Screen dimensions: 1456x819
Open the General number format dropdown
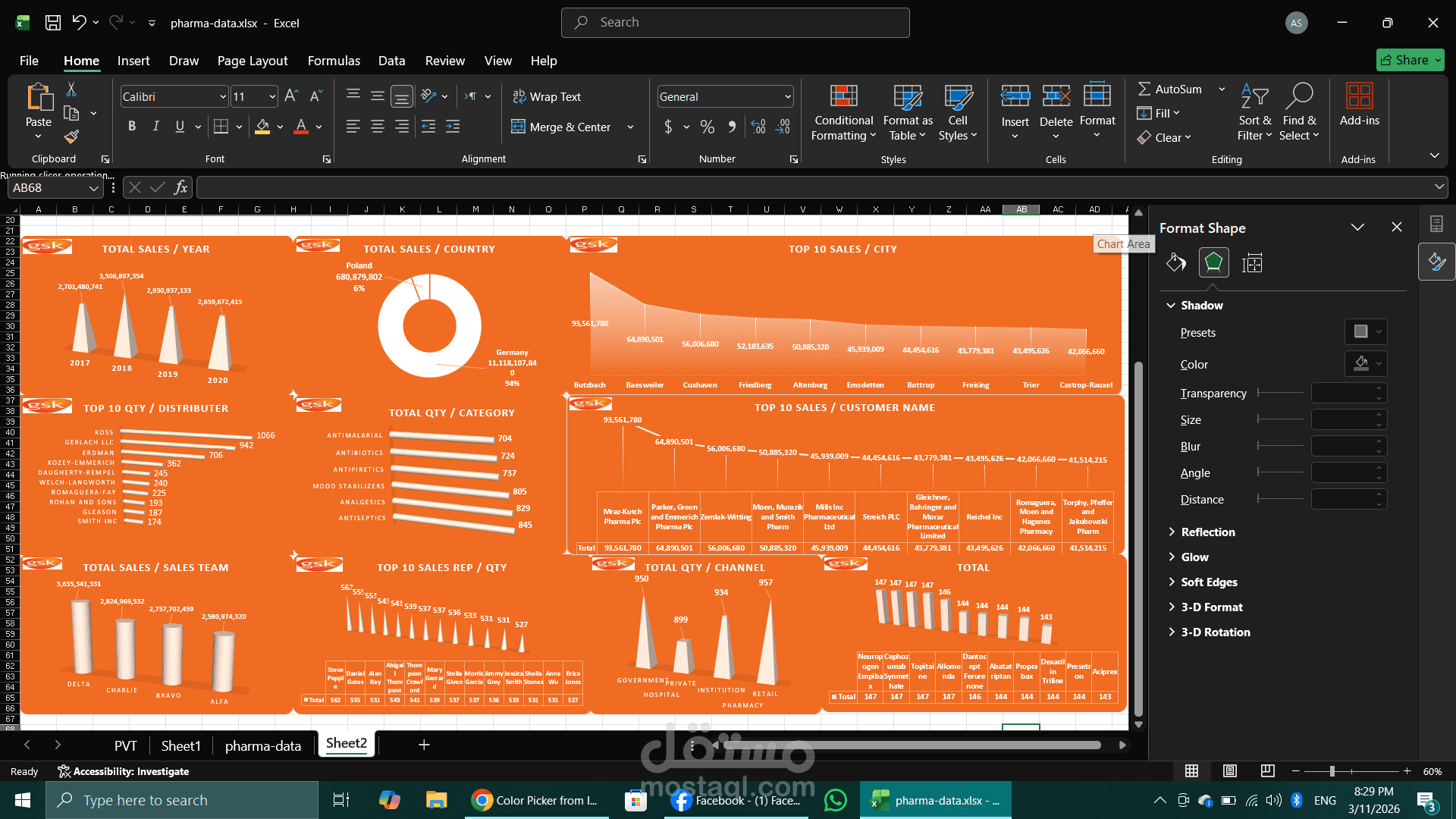pyautogui.click(x=788, y=97)
